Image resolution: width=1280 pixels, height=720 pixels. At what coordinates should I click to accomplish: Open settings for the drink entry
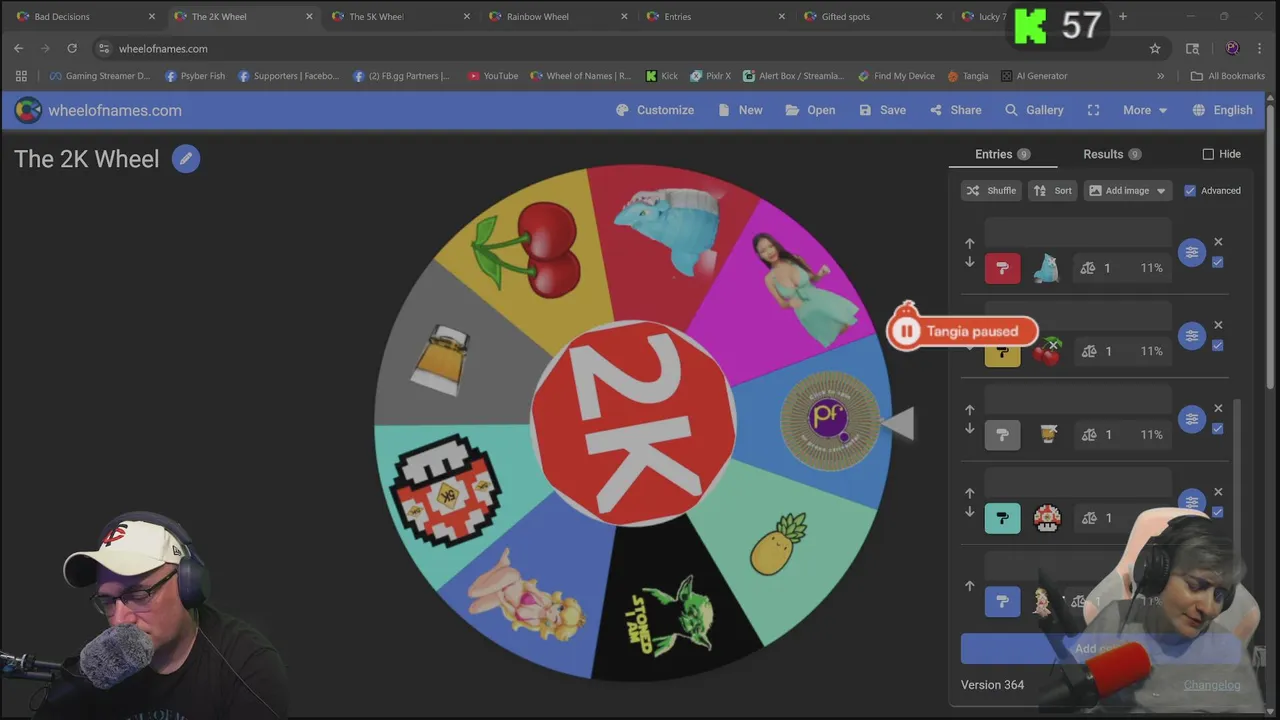(1192, 419)
